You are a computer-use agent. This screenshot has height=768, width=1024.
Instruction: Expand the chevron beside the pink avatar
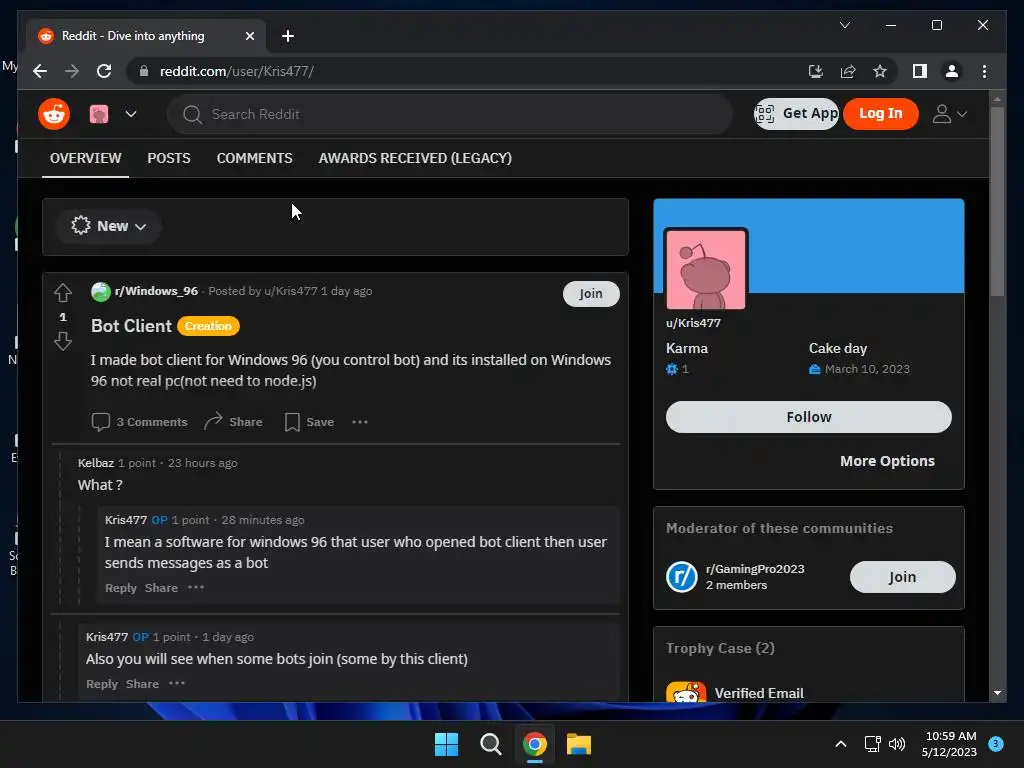pos(131,114)
